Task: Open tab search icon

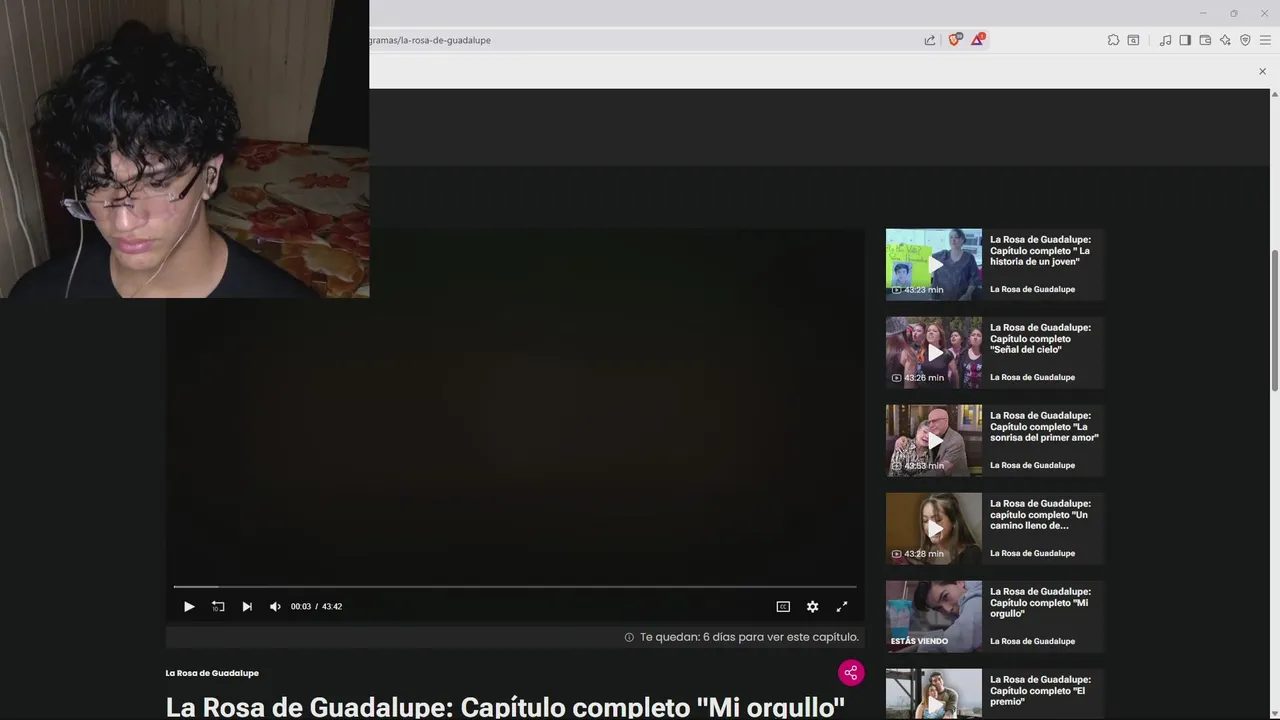Action: click(x=1133, y=40)
